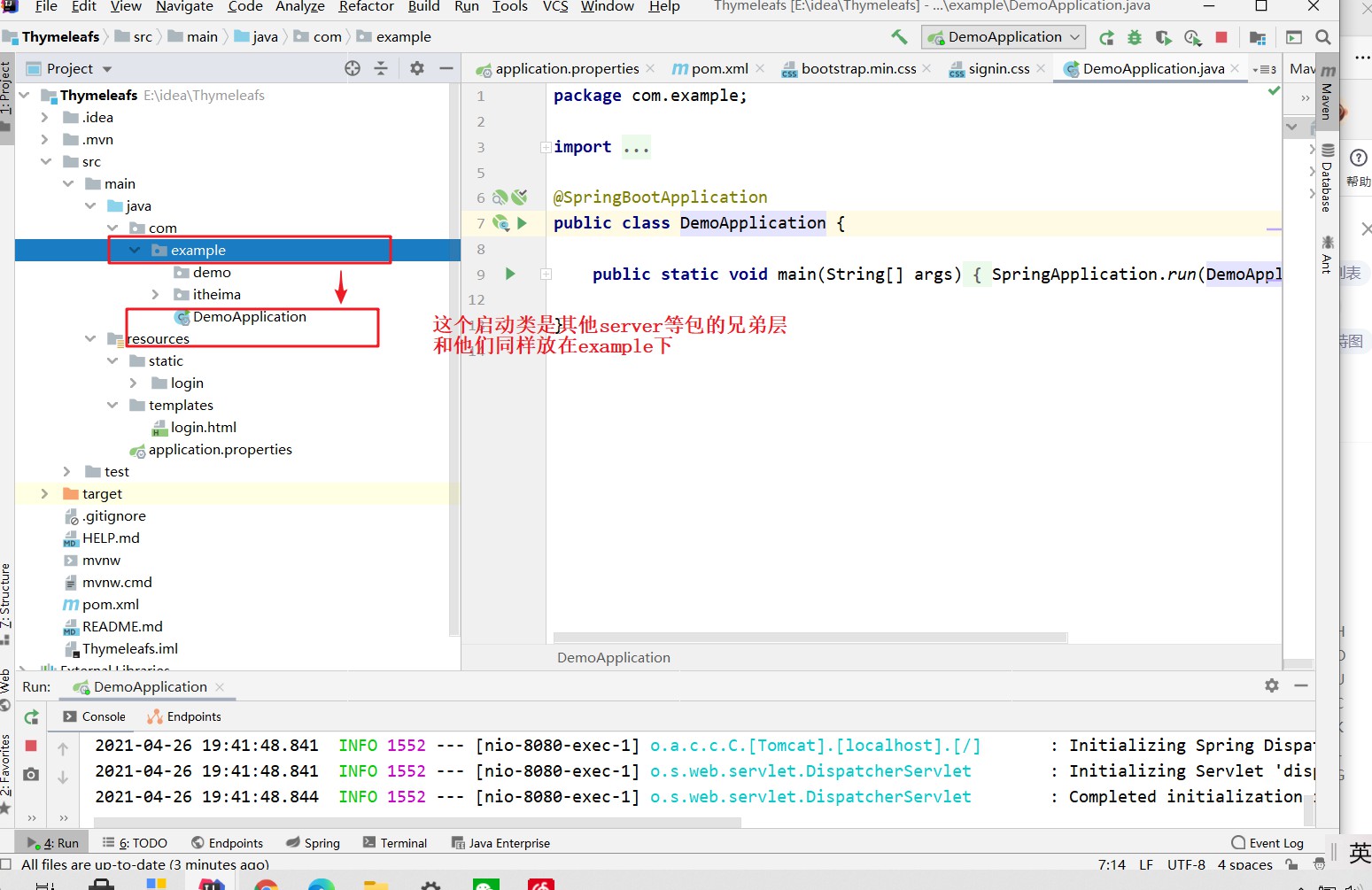Open Project panel settings gear

tap(417, 68)
